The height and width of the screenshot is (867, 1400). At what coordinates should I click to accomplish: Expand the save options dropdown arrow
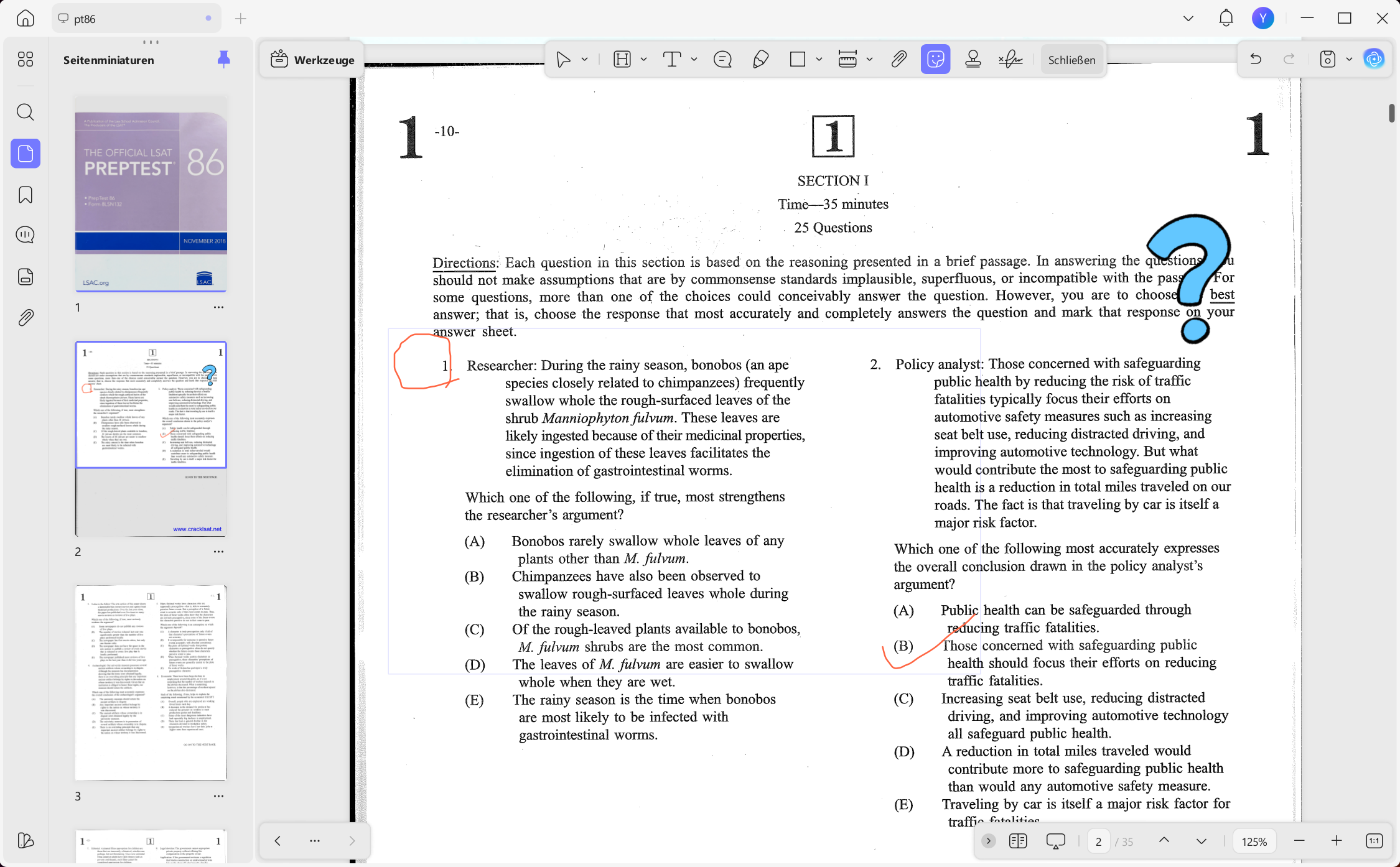[x=1349, y=59]
